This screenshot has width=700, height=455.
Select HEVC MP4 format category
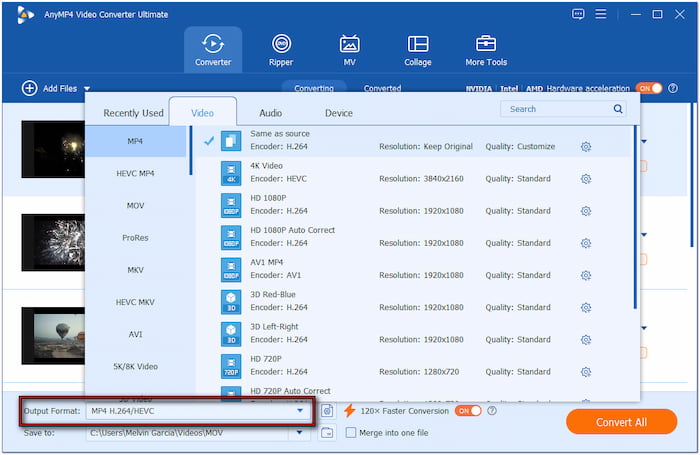(x=135, y=173)
